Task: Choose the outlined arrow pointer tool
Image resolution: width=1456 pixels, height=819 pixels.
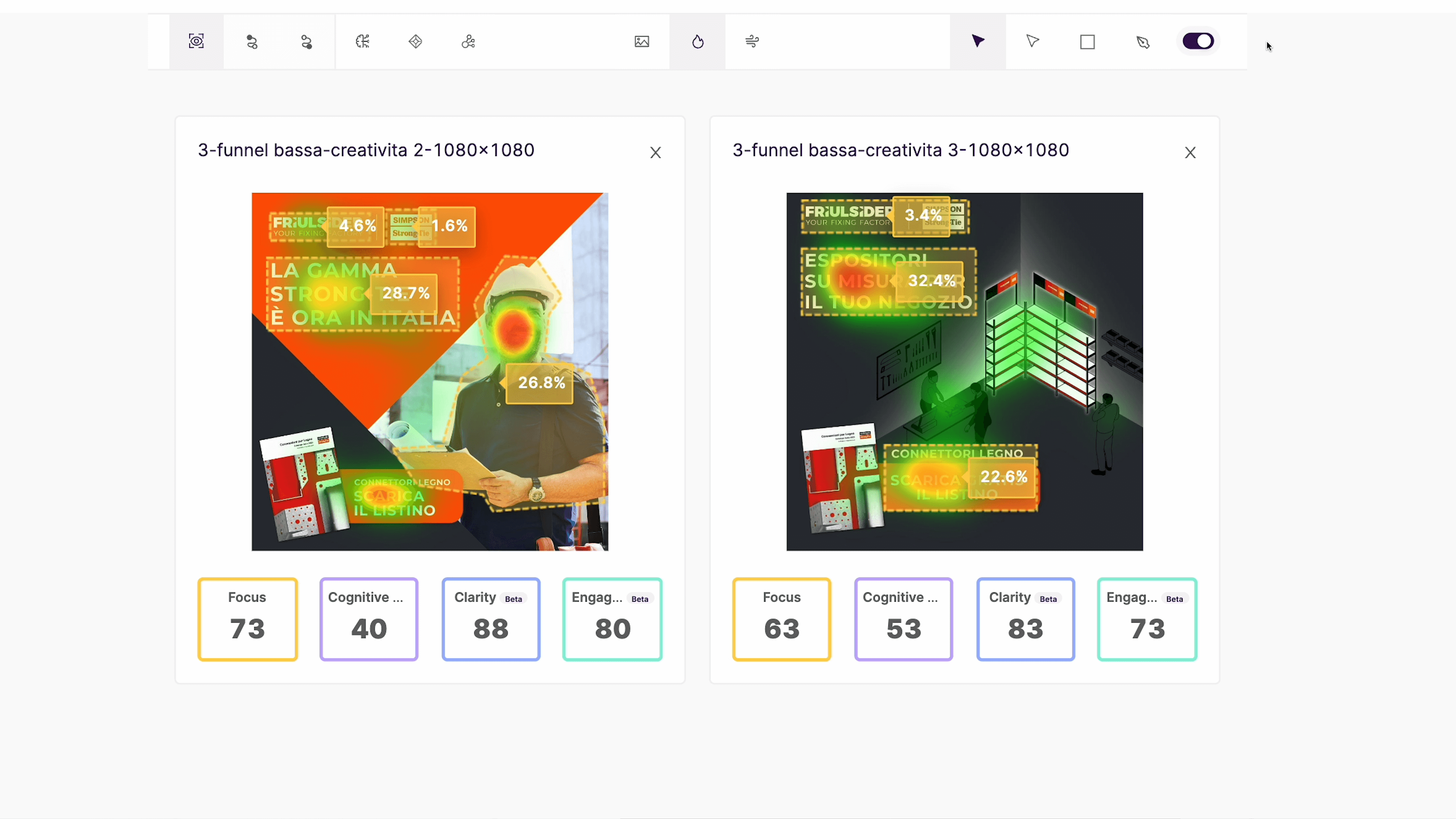Action: pyautogui.click(x=1032, y=41)
